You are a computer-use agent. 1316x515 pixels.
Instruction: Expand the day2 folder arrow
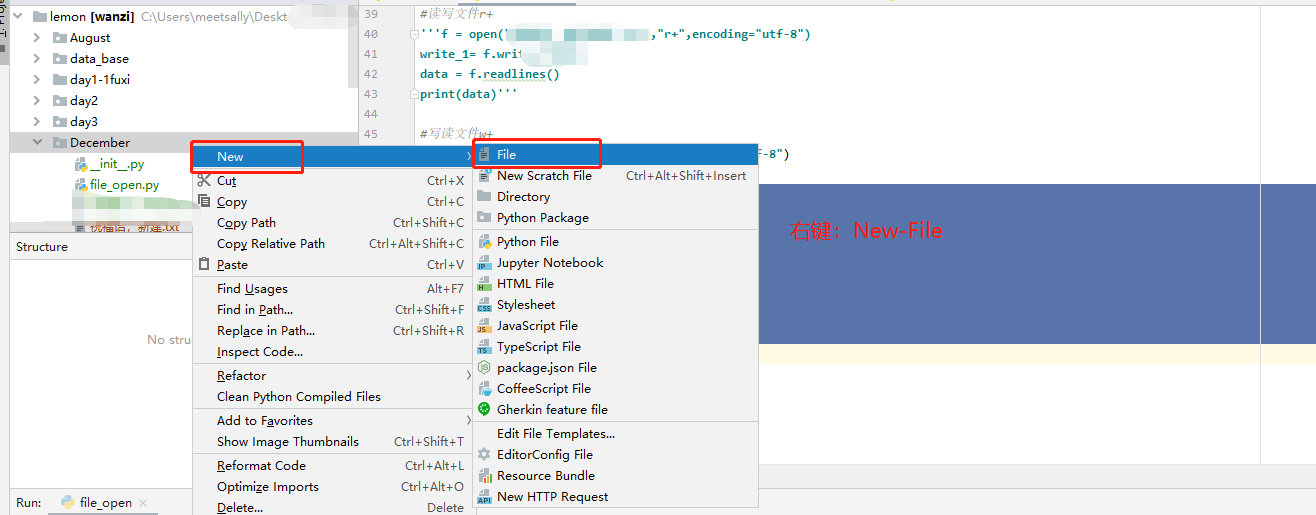click(x=37, y=101)
